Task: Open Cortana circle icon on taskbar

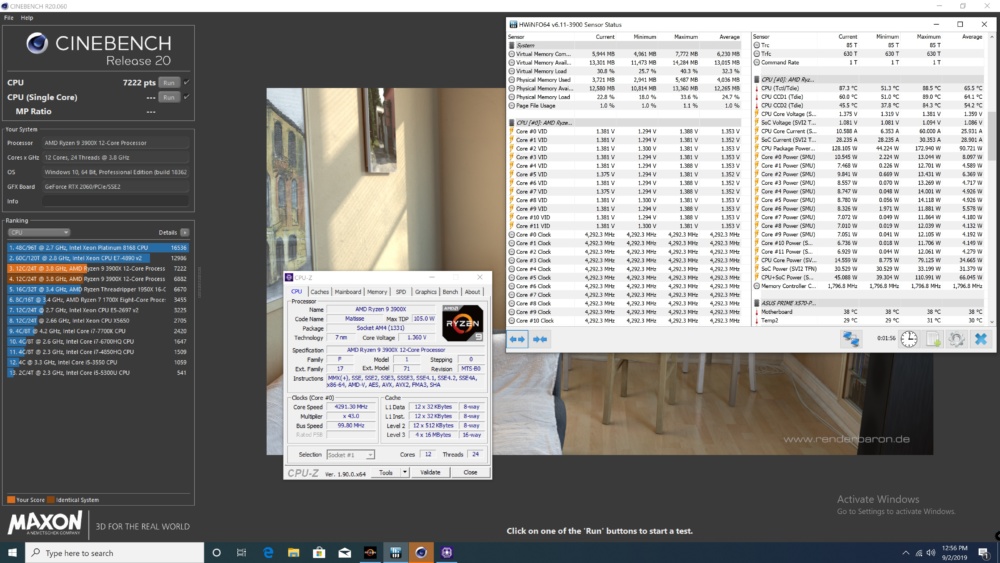Action: click(x=216, y=553)
